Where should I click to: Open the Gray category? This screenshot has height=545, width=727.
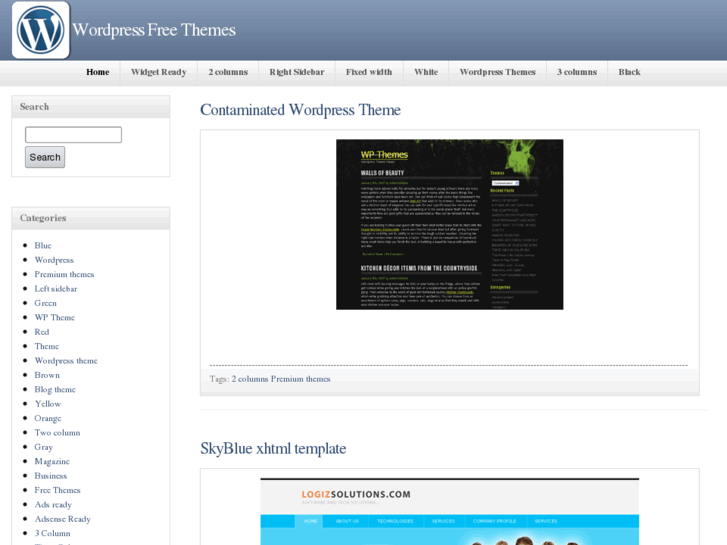tap(44, 447)
